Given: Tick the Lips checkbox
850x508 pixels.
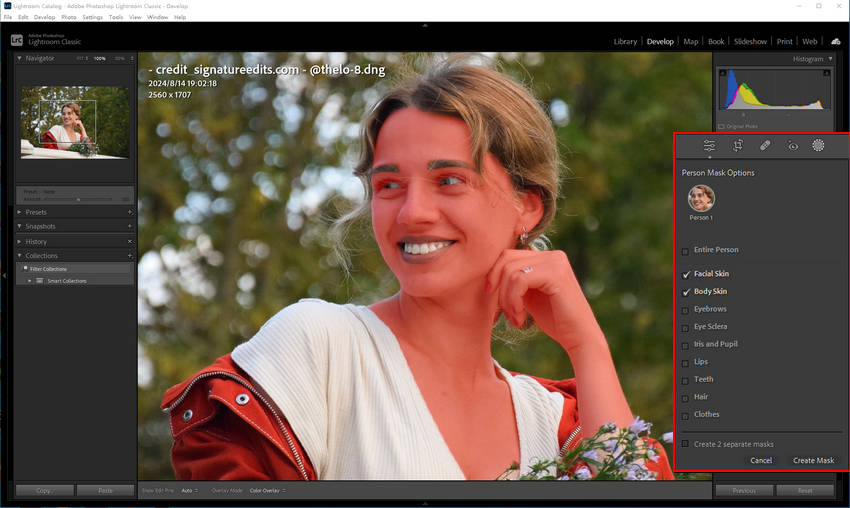Looking at the screenshot, I should click(685, 363).
